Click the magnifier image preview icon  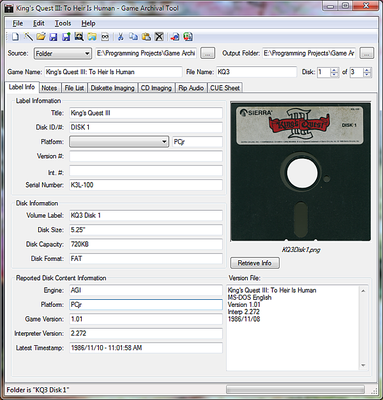(79, 37)
